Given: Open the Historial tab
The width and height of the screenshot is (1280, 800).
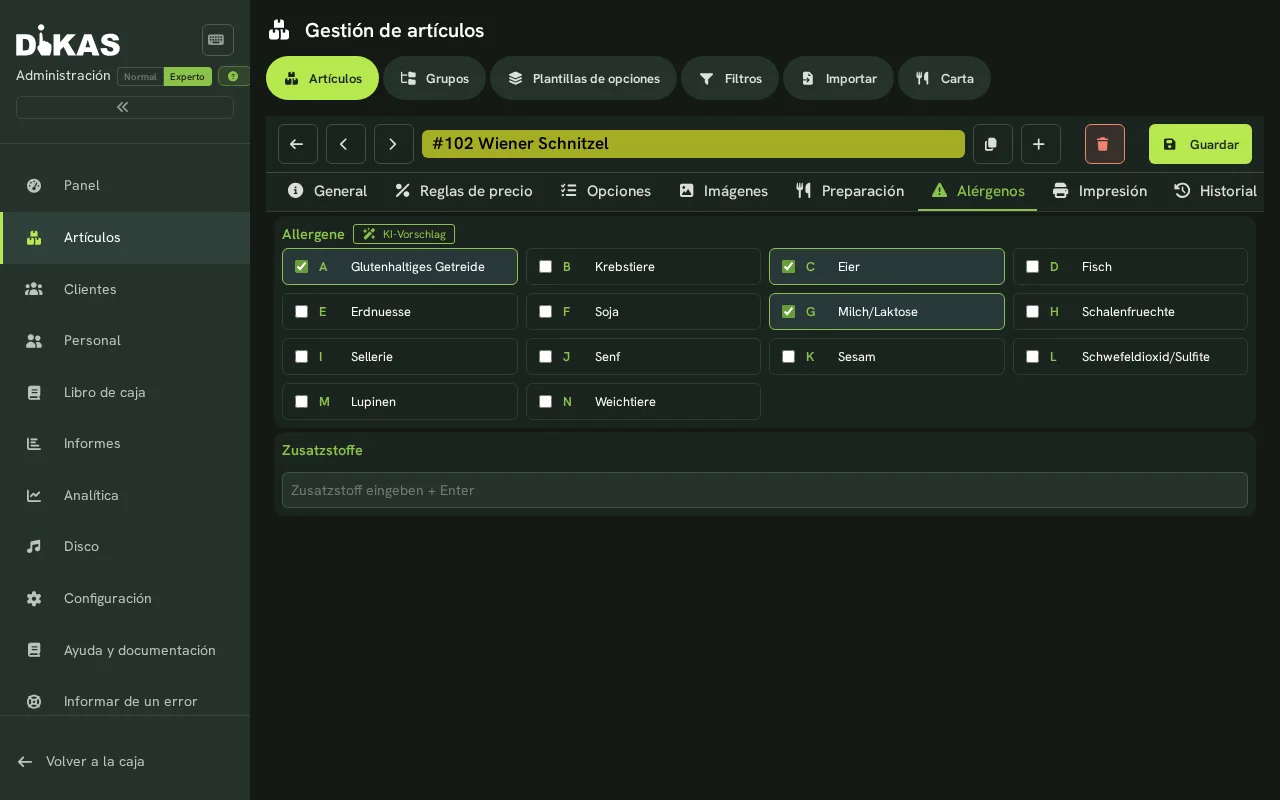Looking at the screenshot, I should coord(1216,191).
